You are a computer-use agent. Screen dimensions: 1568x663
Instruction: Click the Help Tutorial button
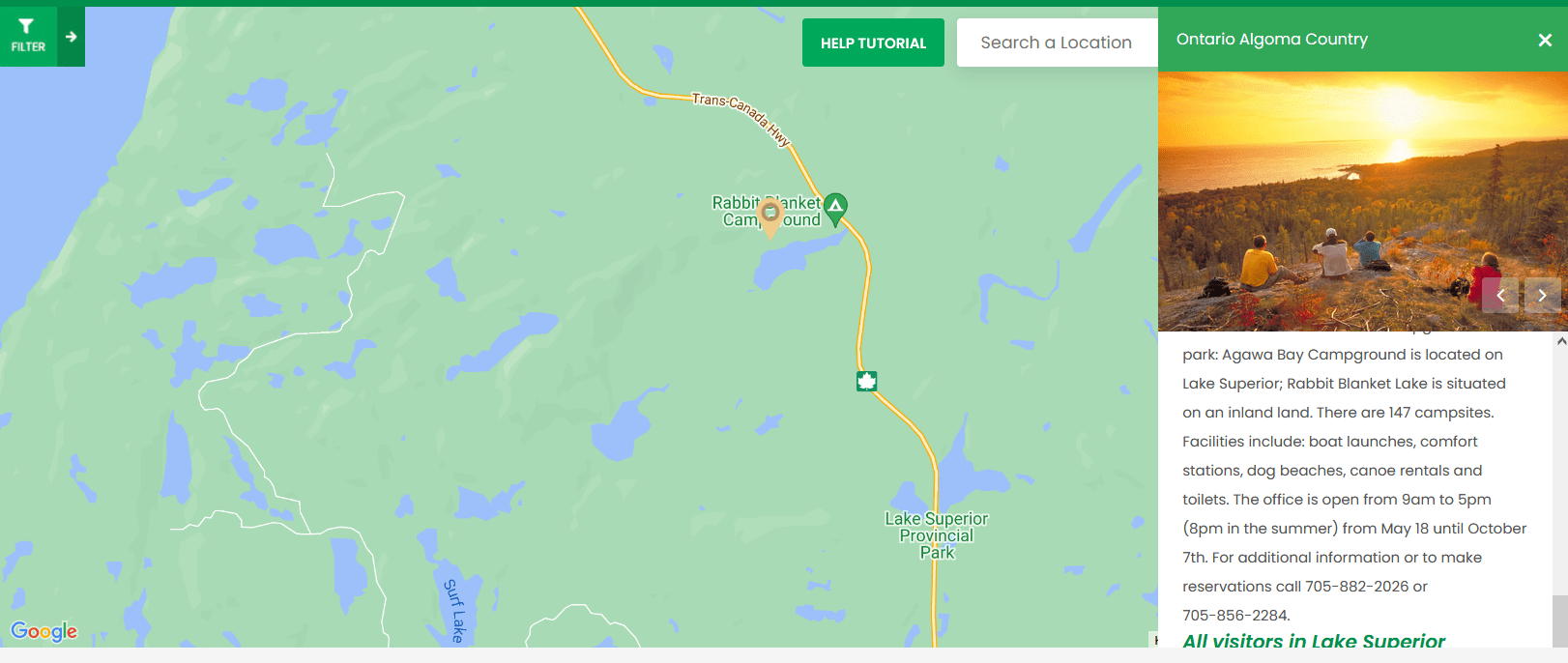point(873,43)
